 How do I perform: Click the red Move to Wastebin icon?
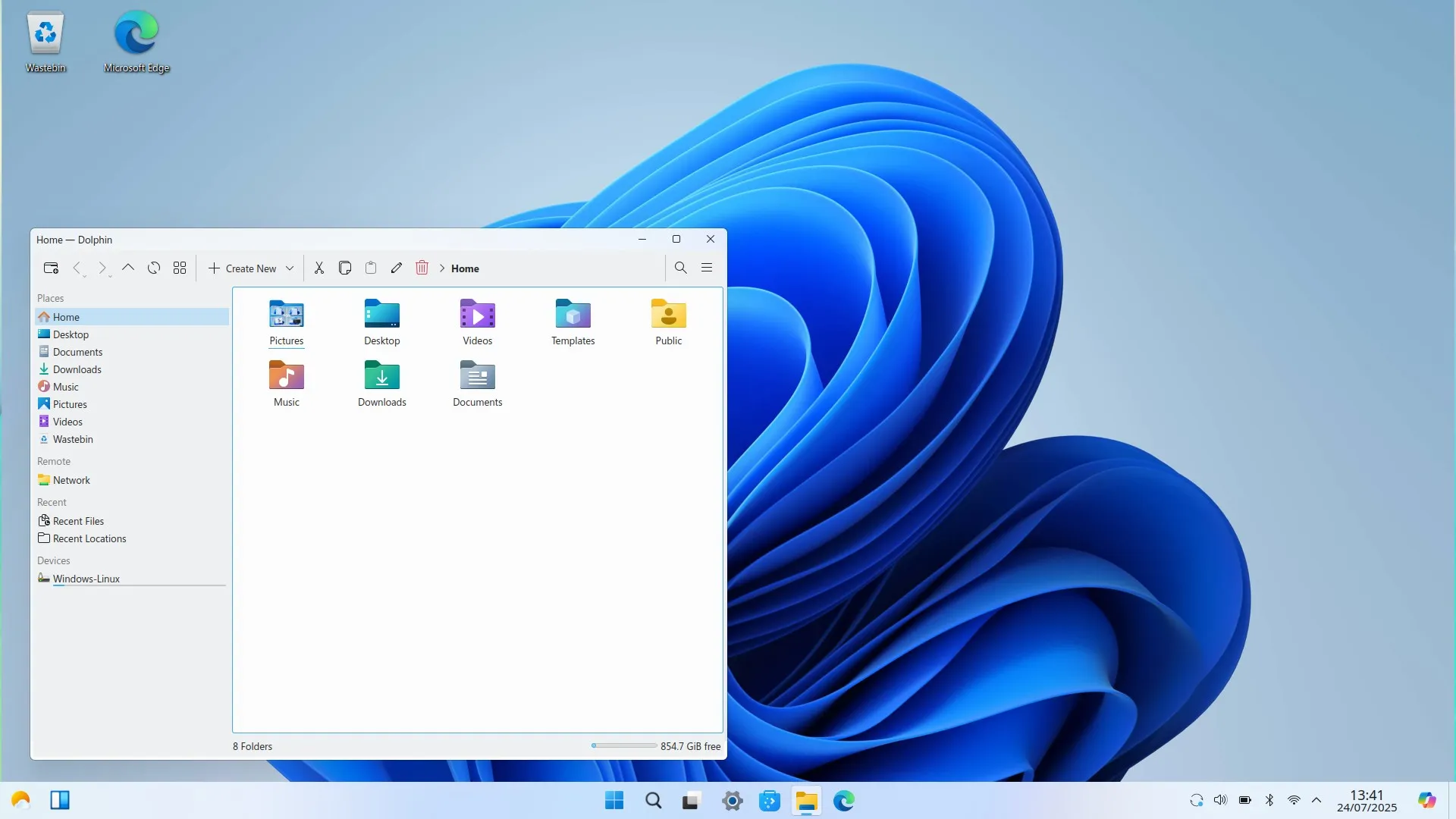(422, 268)
